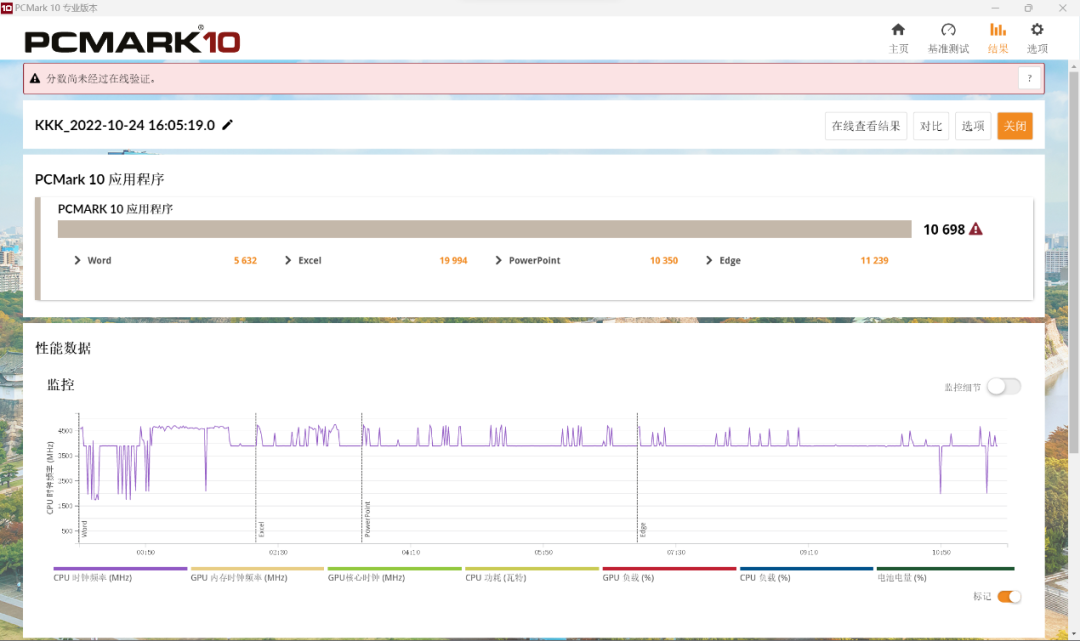
Task: Restore down the PCMark 10 window
Action: [1028, 8]
